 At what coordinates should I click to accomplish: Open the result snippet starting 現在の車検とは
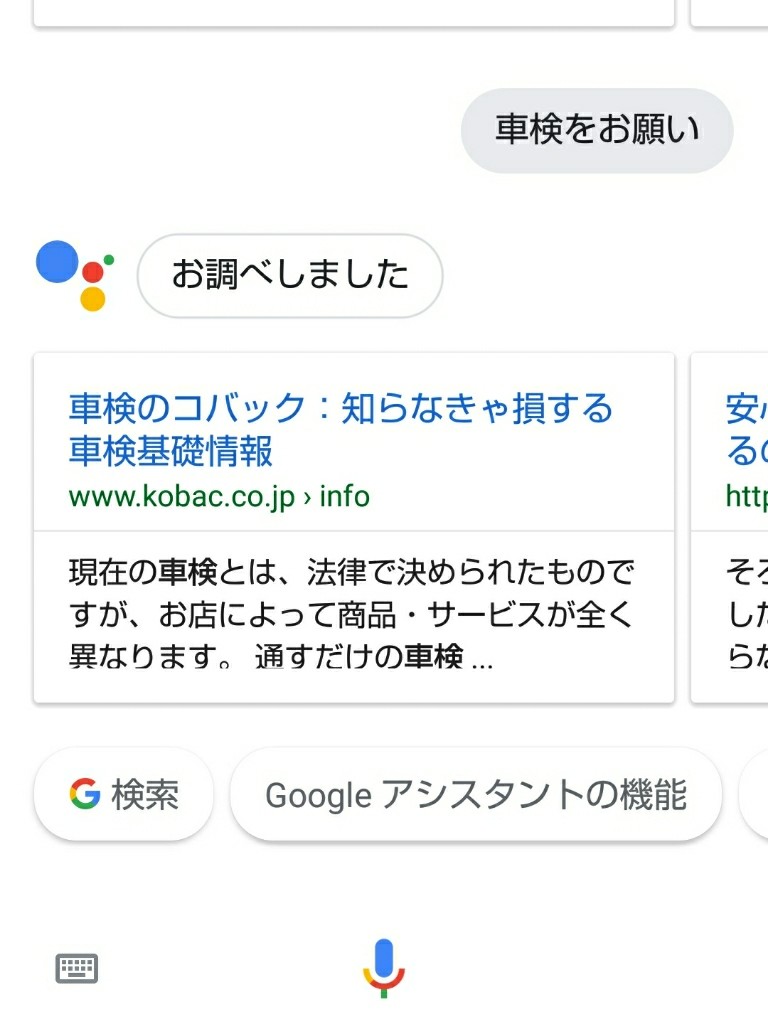pyautogui.click(x=352, y=614)
